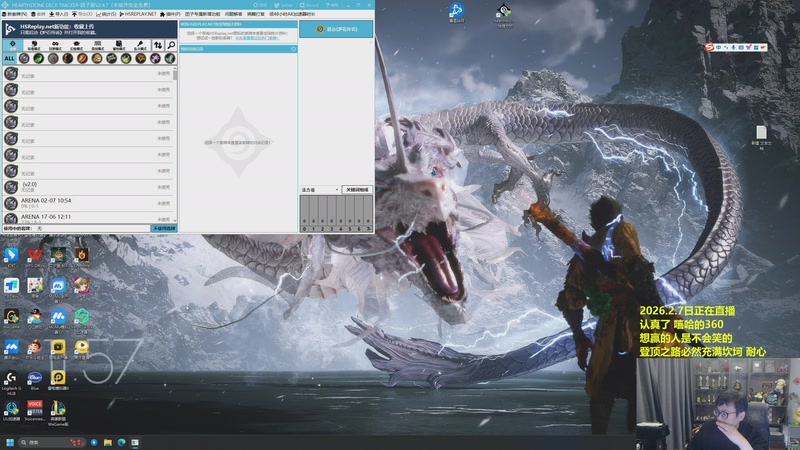Image resolution: width=800 pixels, height=450 pixels.
Task: Open the desktop icon right of ship icon
Action: click(504, 14)
